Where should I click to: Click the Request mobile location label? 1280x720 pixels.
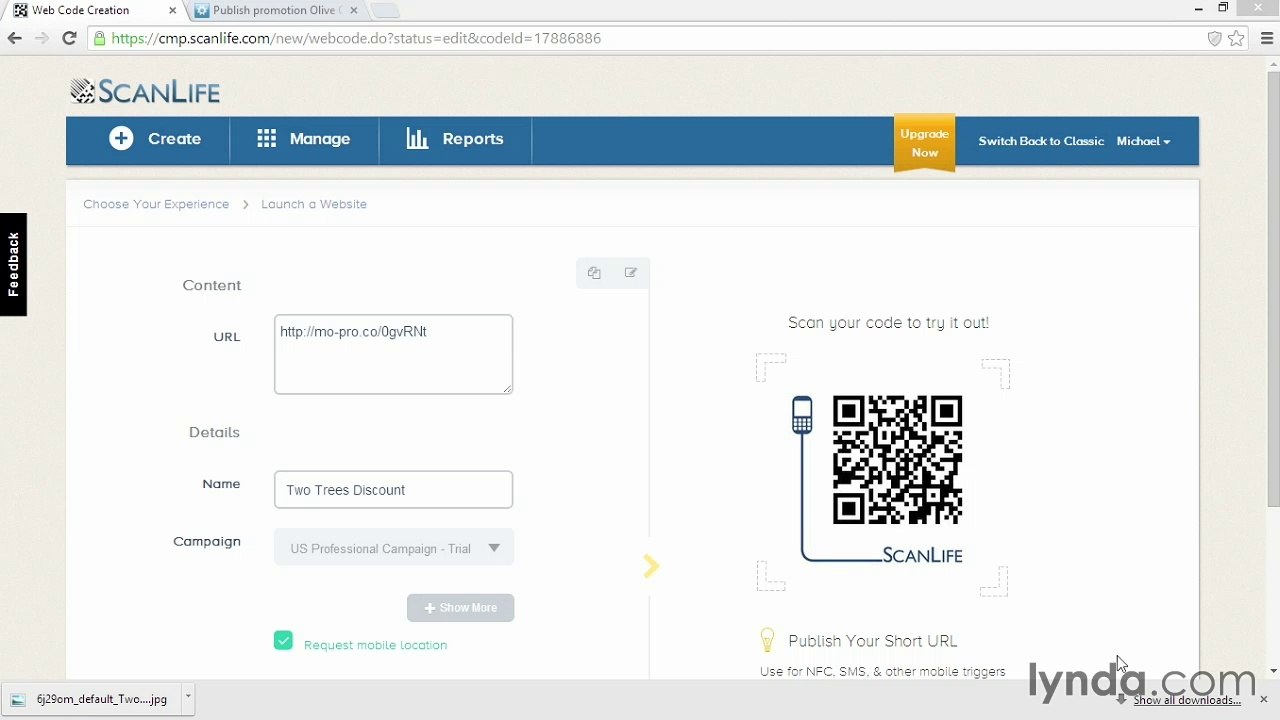[x=375, y=645]
